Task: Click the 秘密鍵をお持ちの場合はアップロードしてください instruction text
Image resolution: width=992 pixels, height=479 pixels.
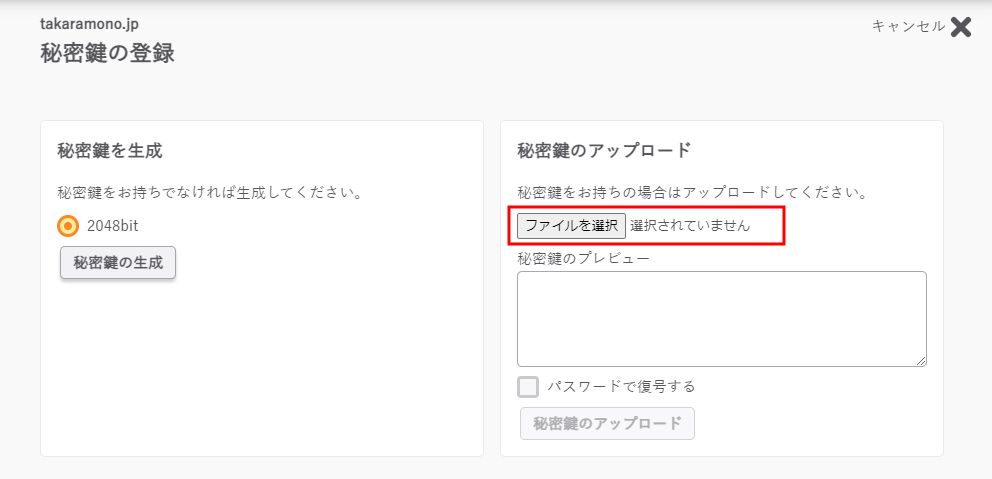Action: (692, 192)
